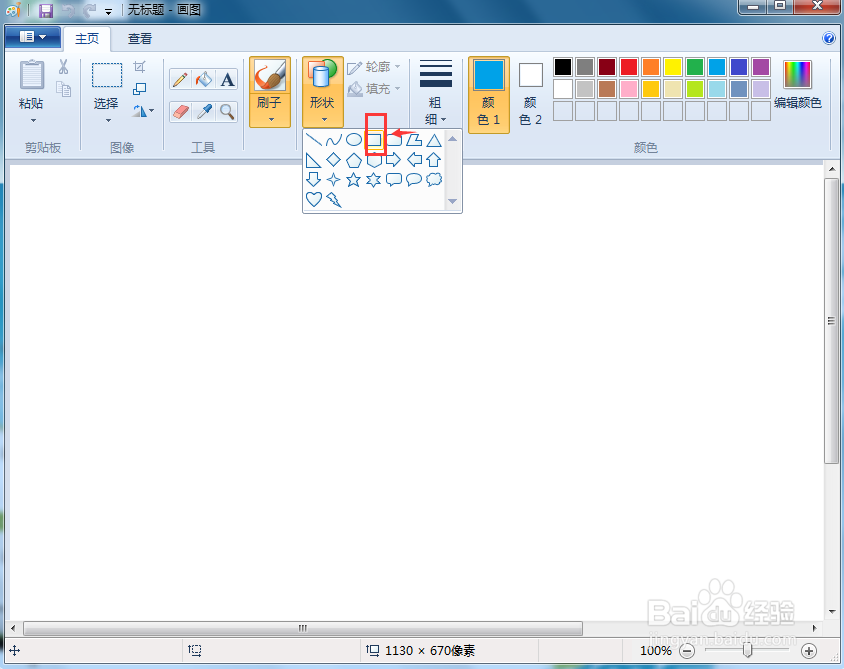Choose the Diamond shape
This screenshot has height=669, width=844.
(333, 160)
